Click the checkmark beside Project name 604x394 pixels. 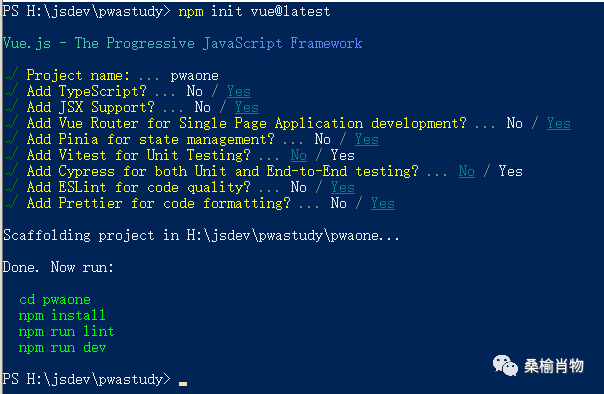[12, 75]
